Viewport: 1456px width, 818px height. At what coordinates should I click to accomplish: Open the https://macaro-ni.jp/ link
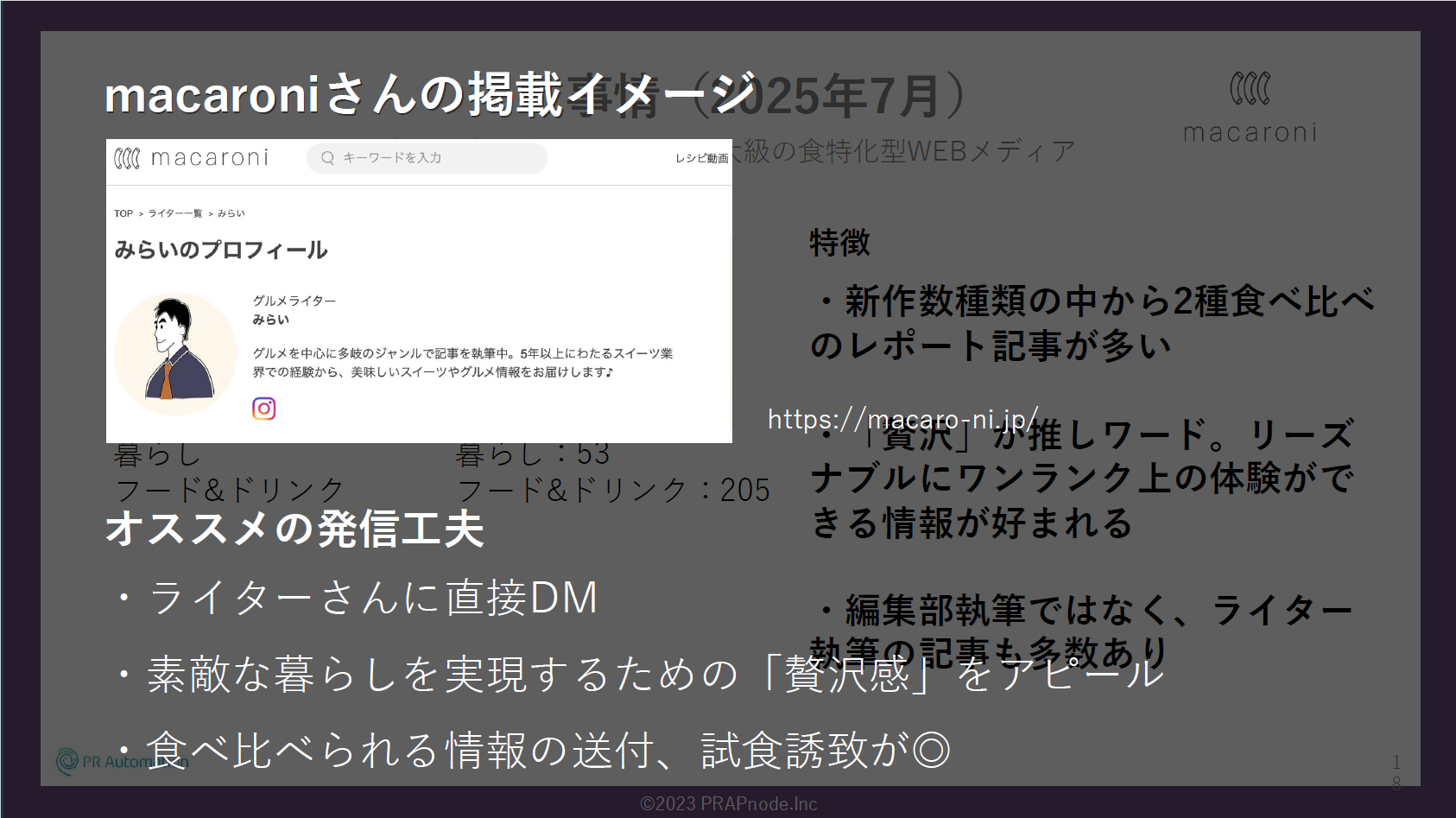902,420
